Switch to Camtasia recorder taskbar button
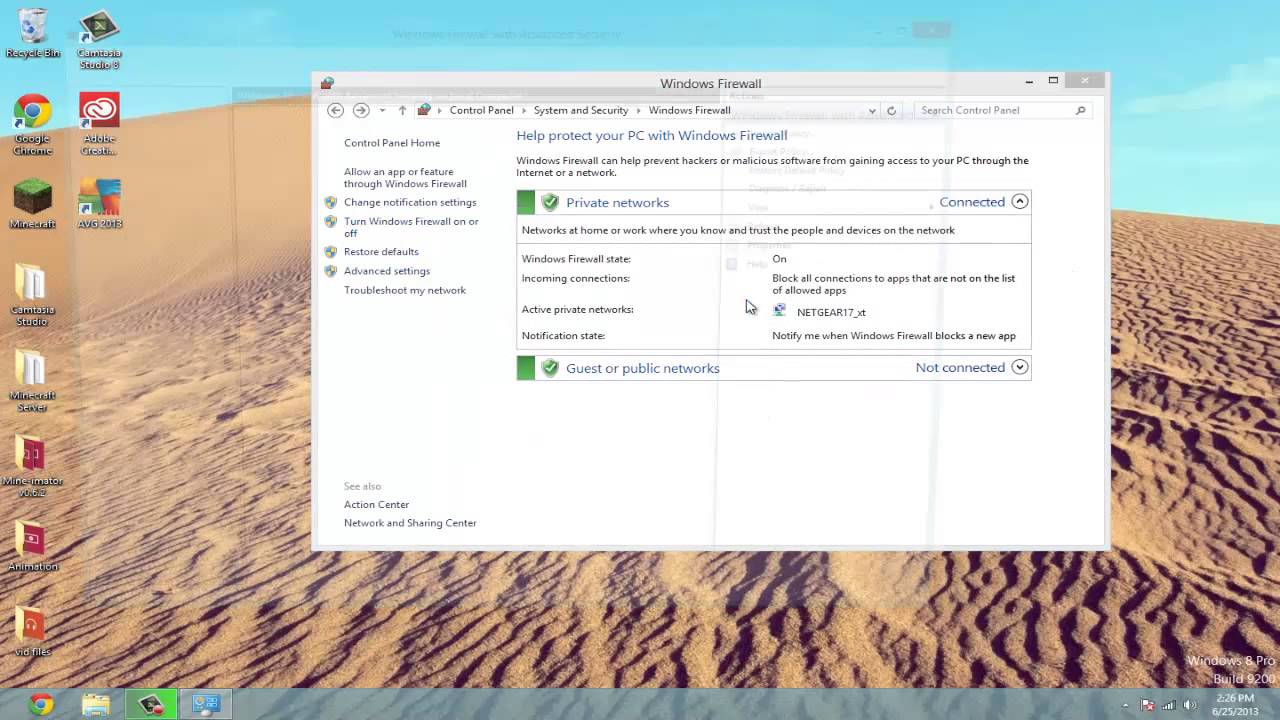Image resolution: width=1280 pixels, height=720 pixels. click(151, 704)
